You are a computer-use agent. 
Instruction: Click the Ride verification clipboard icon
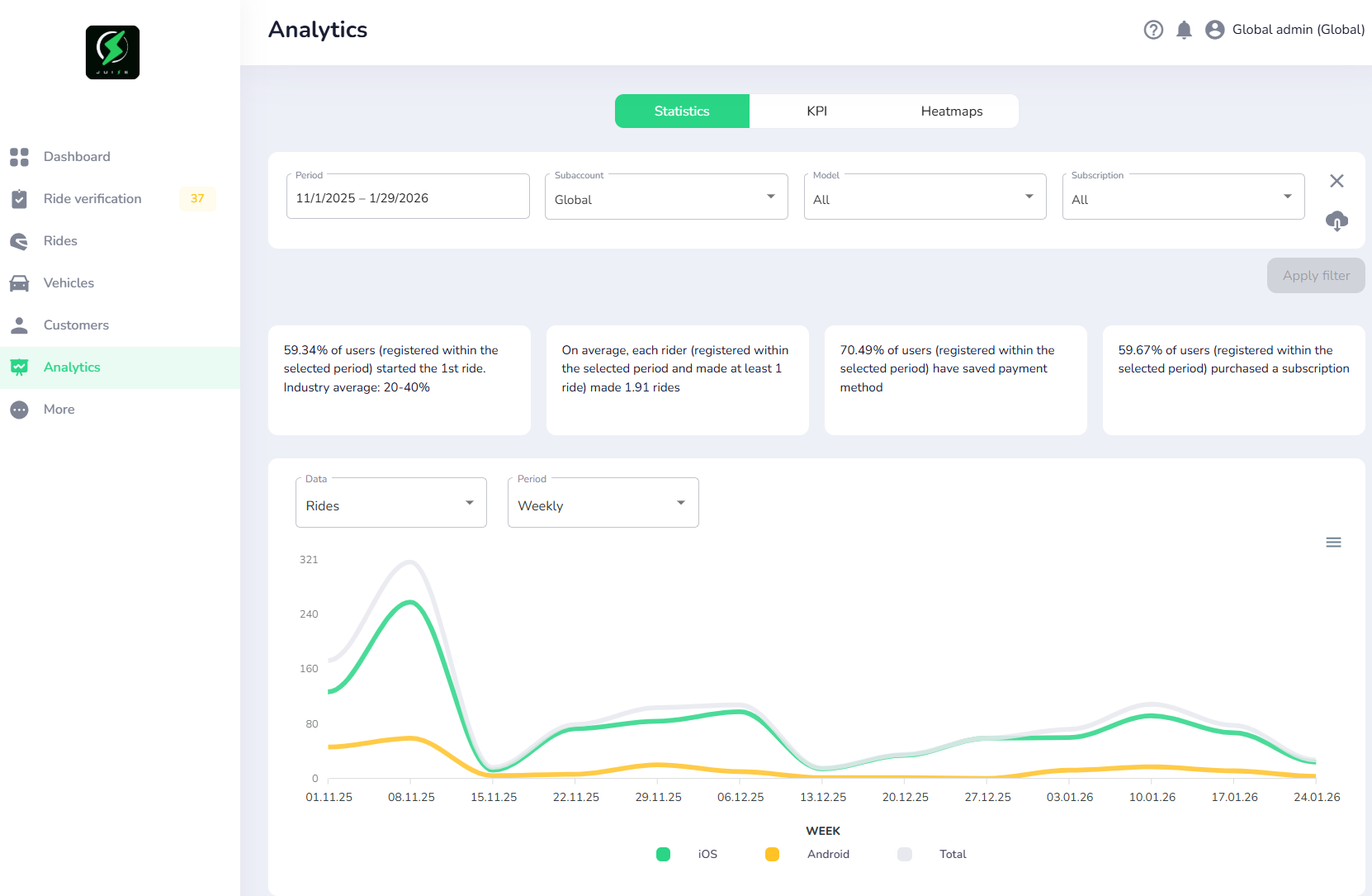point(19,199)
